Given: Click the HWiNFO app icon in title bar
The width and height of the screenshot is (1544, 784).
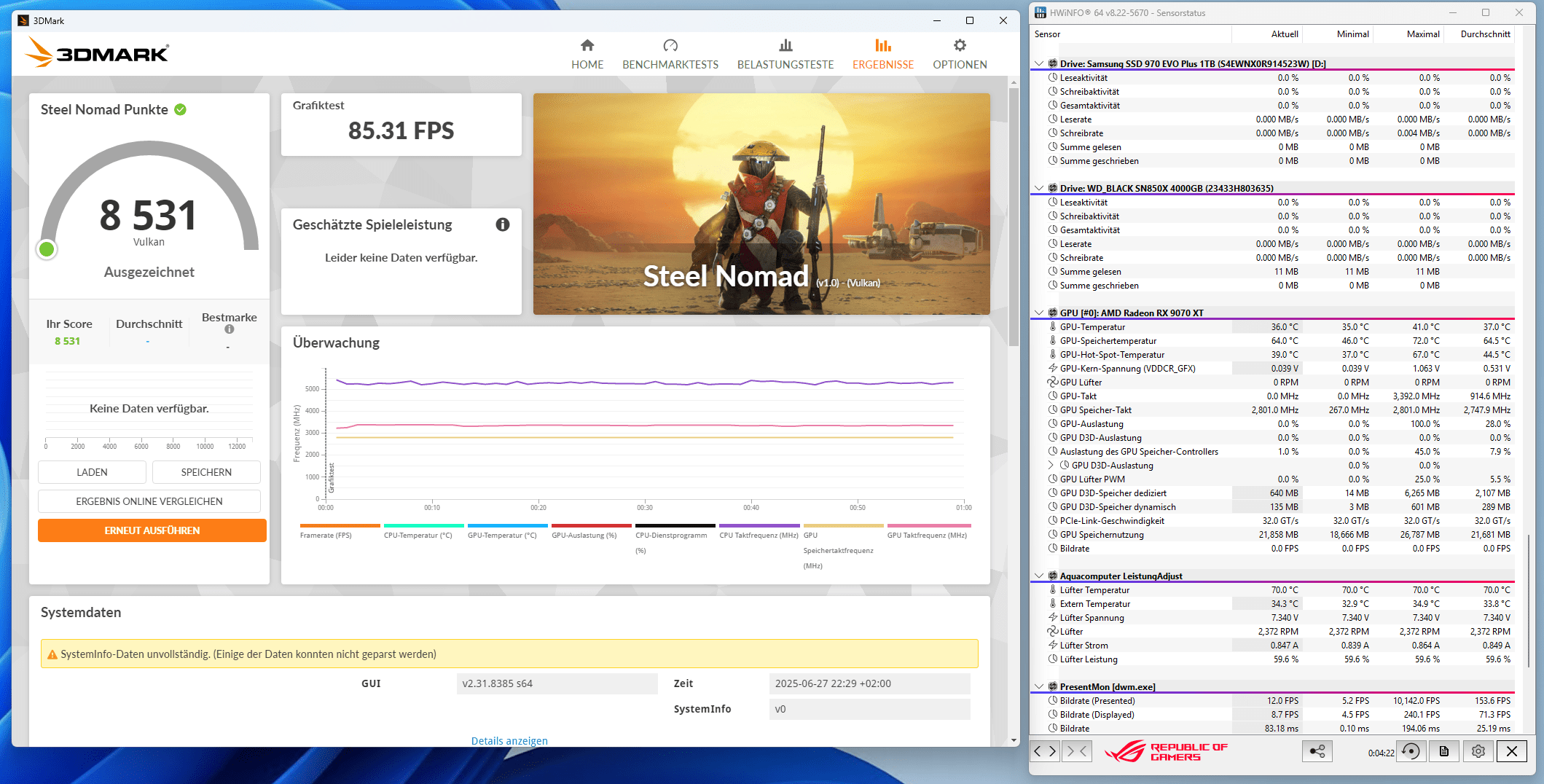Looking at the screenshot, I should [1041, 12].
